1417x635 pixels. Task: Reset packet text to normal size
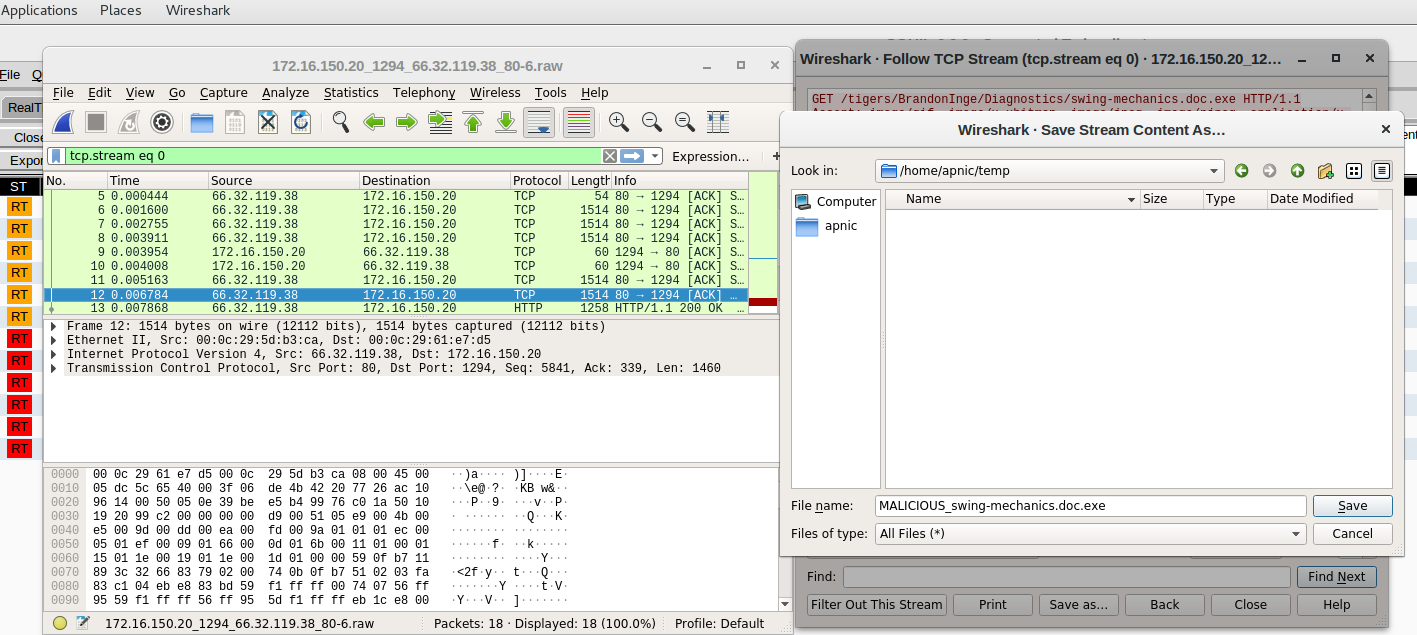(x=685, y=122)
